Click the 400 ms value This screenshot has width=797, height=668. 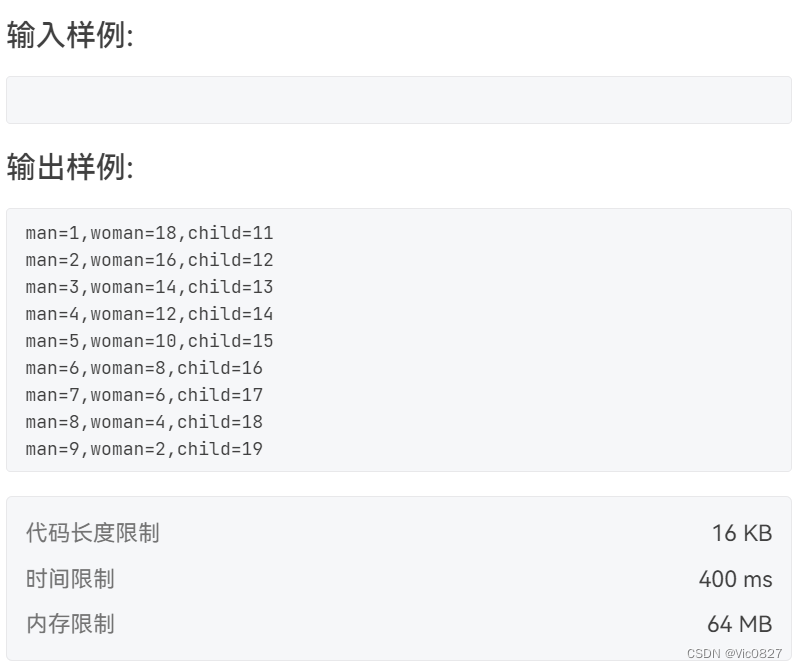[735, 579]
